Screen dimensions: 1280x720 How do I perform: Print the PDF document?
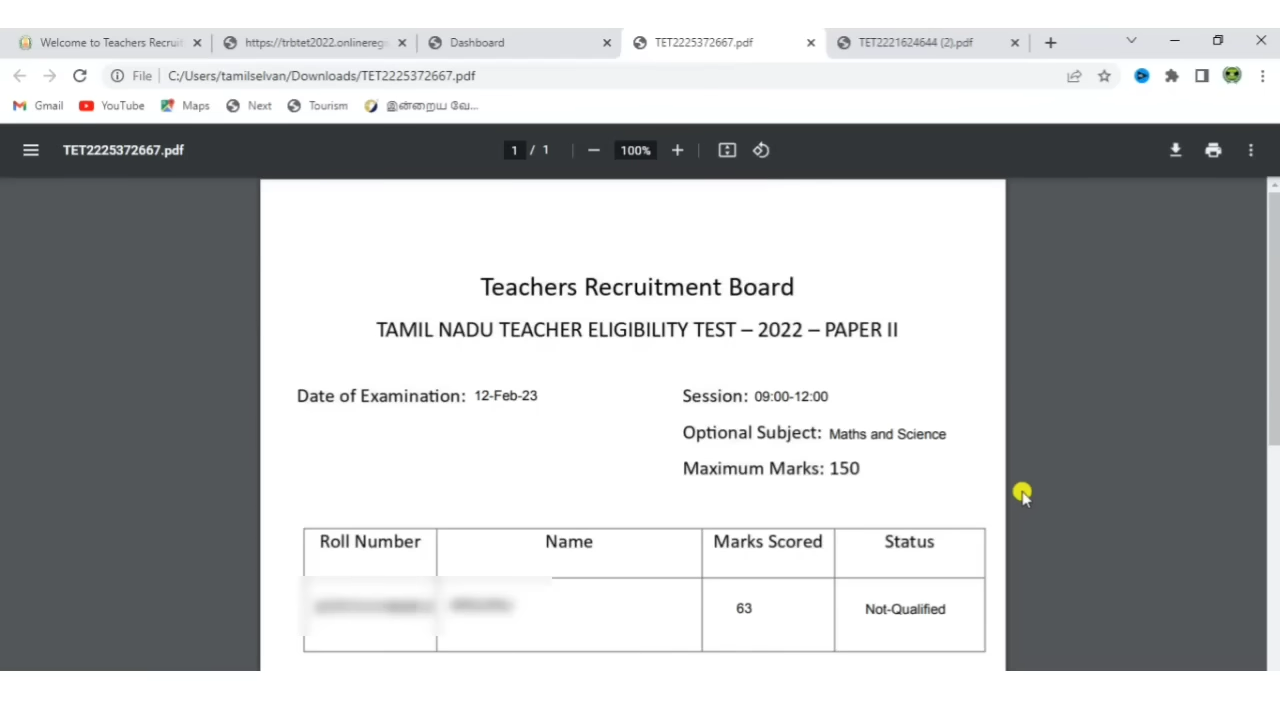[1213, 150]
